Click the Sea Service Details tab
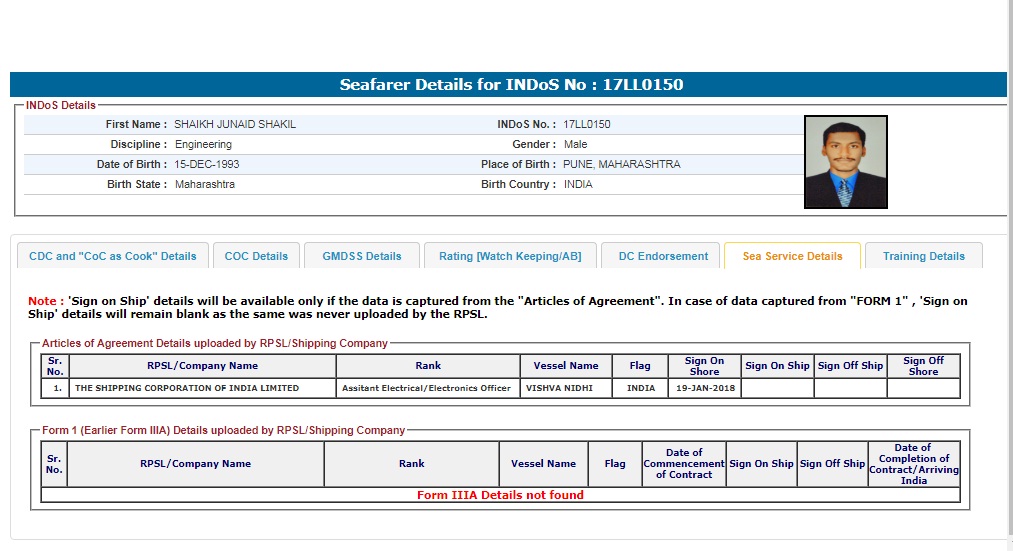The height and width of the screenshot is (551, 1013). tap(792, 256)
